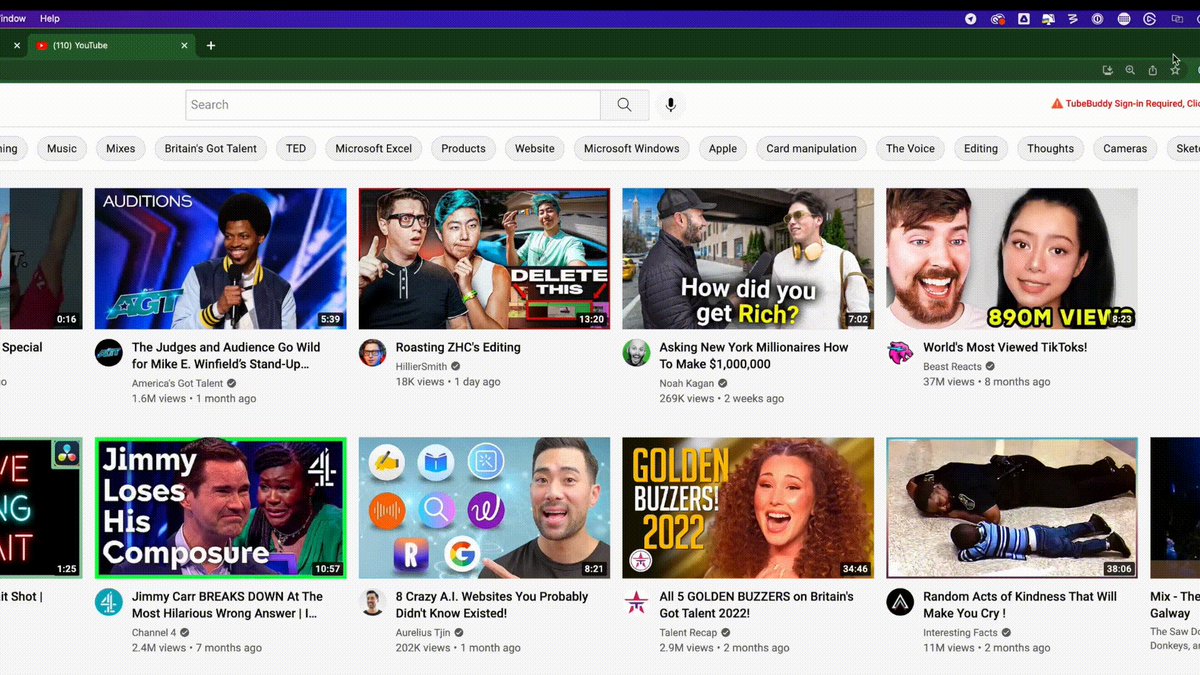1200x675 pixels.
Task: Select The Voice filter chip
Action: pyautogui.click(x=911, y=149)
